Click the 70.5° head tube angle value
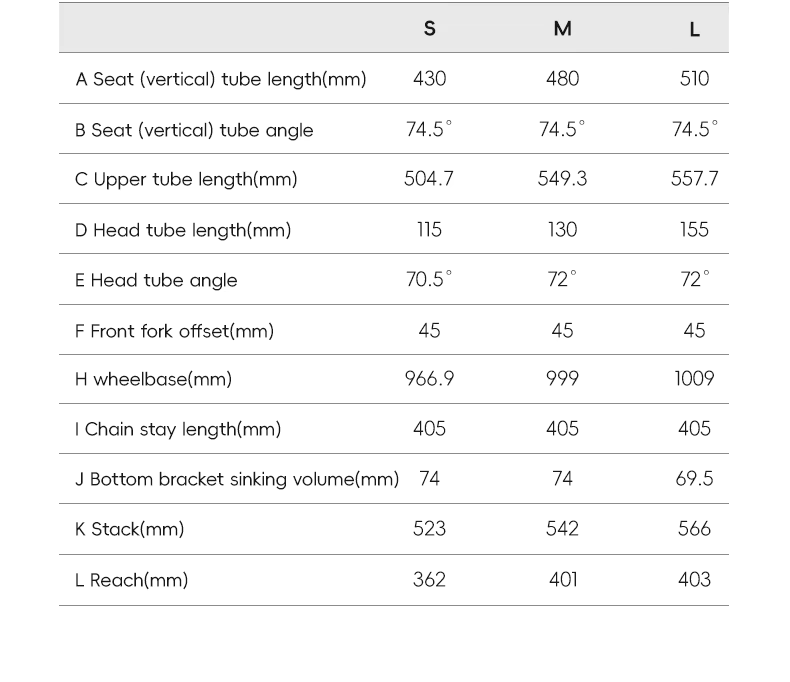This screenshot has width=790, height=682. coord(429,279)
